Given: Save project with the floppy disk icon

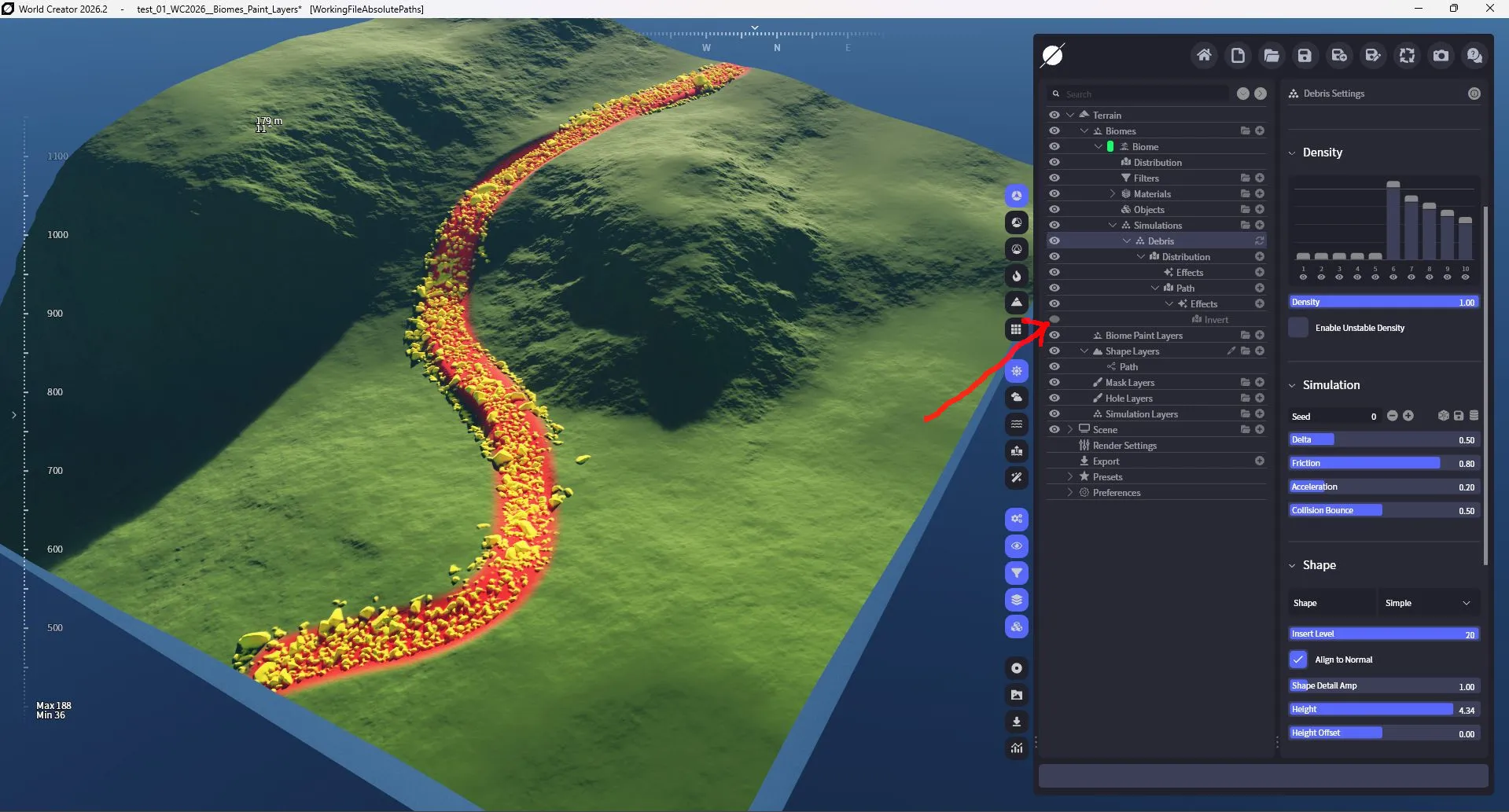Looking at the screenshot, I should (x=1305, y=56).
